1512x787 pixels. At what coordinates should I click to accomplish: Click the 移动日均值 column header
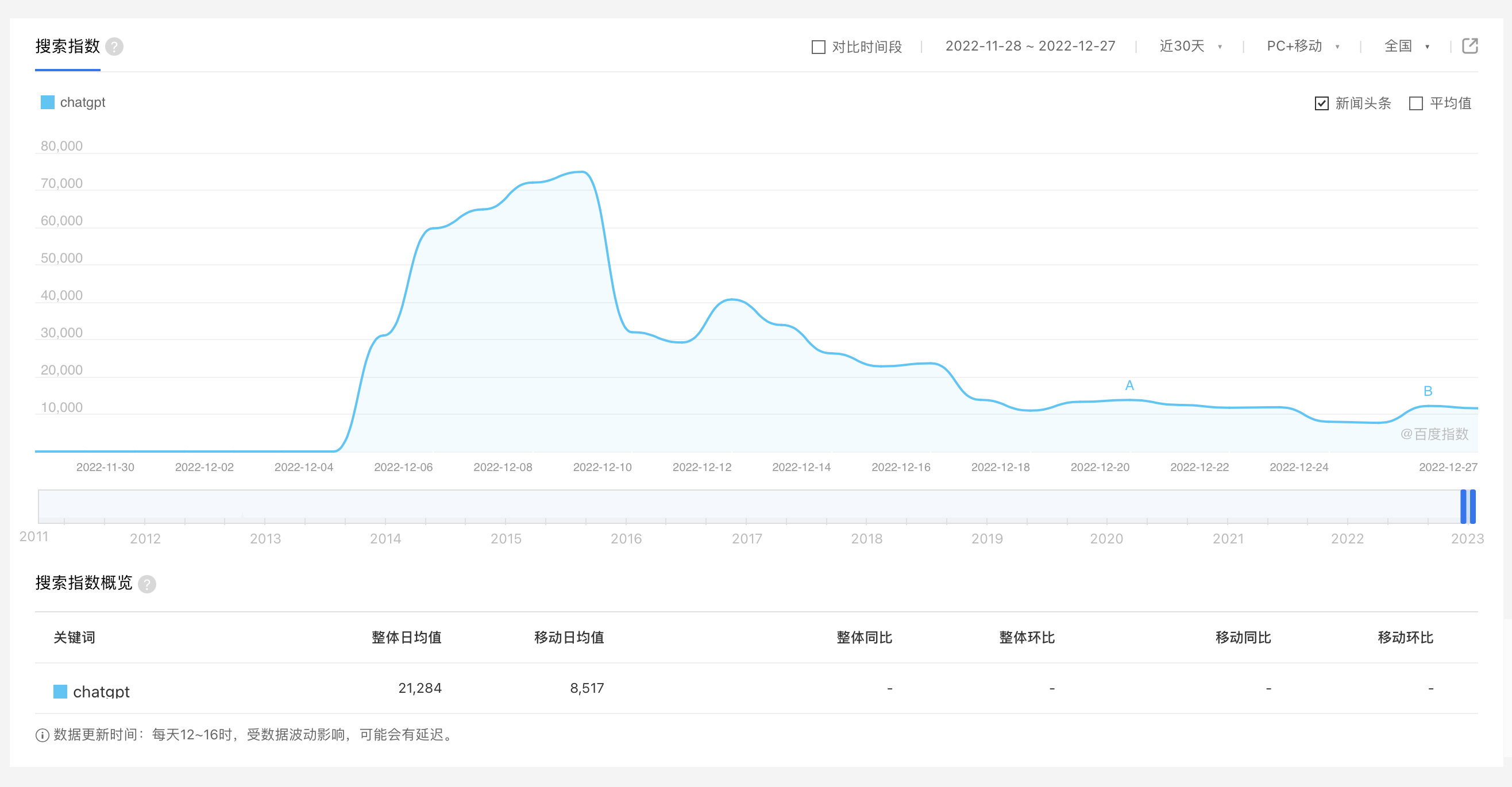pos(569,637)
